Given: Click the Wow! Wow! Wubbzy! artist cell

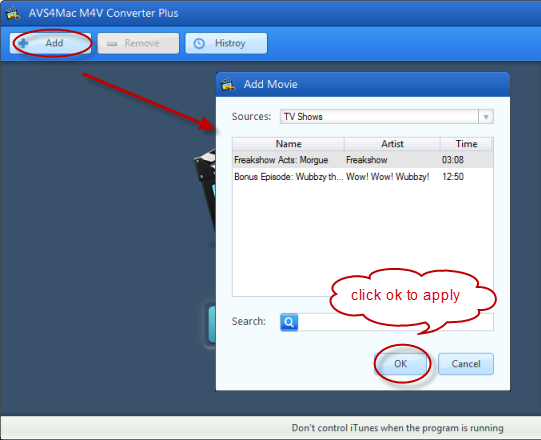Looking at the screenshot, I should click(388, 177).
